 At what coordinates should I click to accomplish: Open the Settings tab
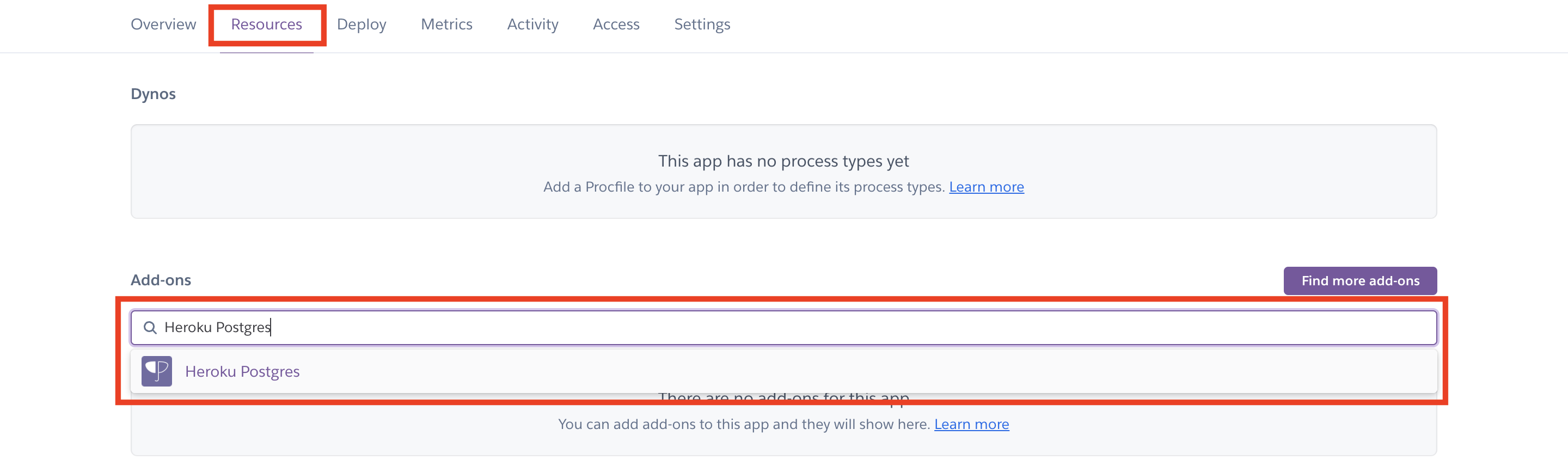click(x=701, y=24)
